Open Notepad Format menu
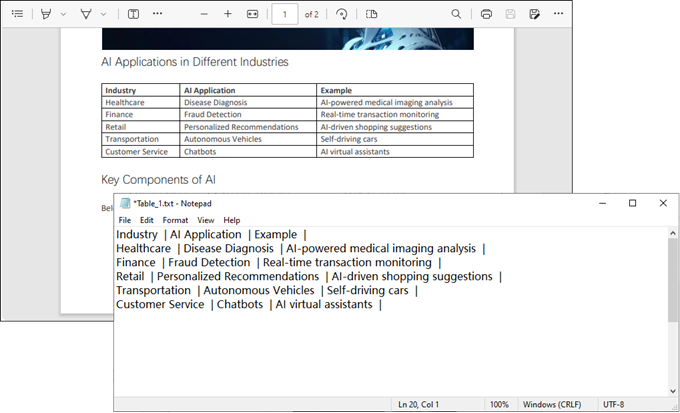680x413 pixels. 175,220
